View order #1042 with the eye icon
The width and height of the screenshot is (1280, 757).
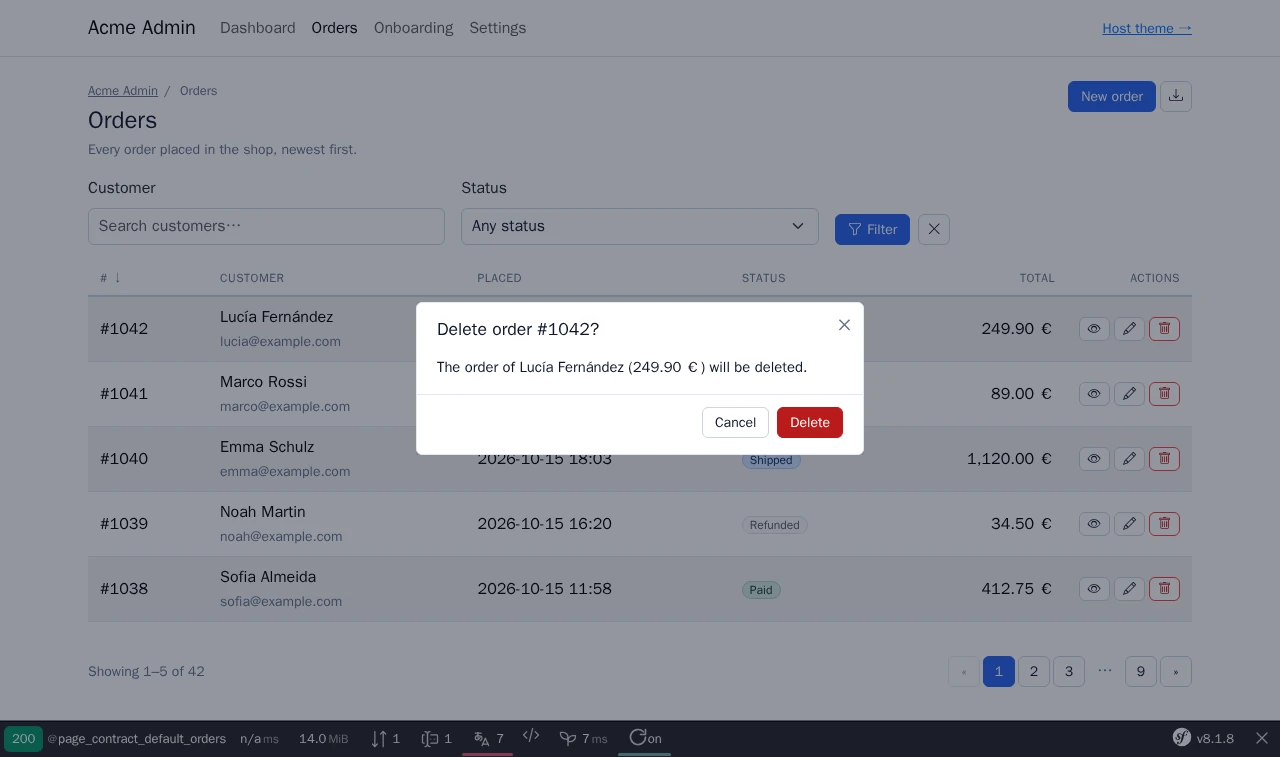pos(1094,329)
